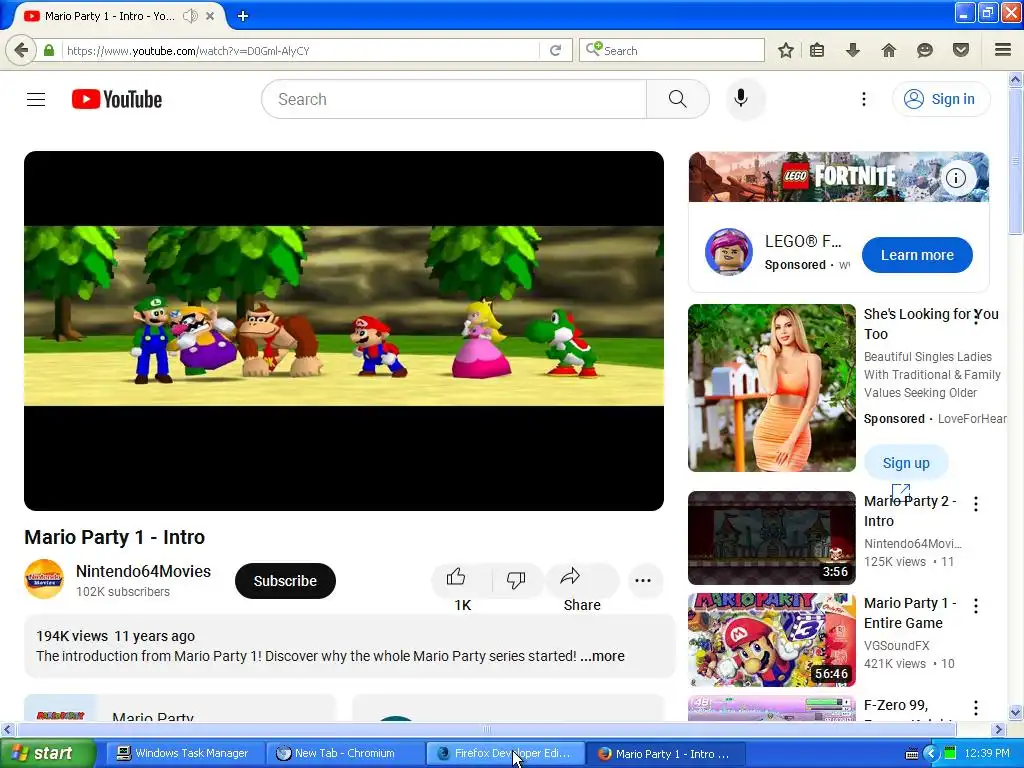This screenshot has width=1024, height=768.
Task: Click the 194K views text
Action: (72, 636)
